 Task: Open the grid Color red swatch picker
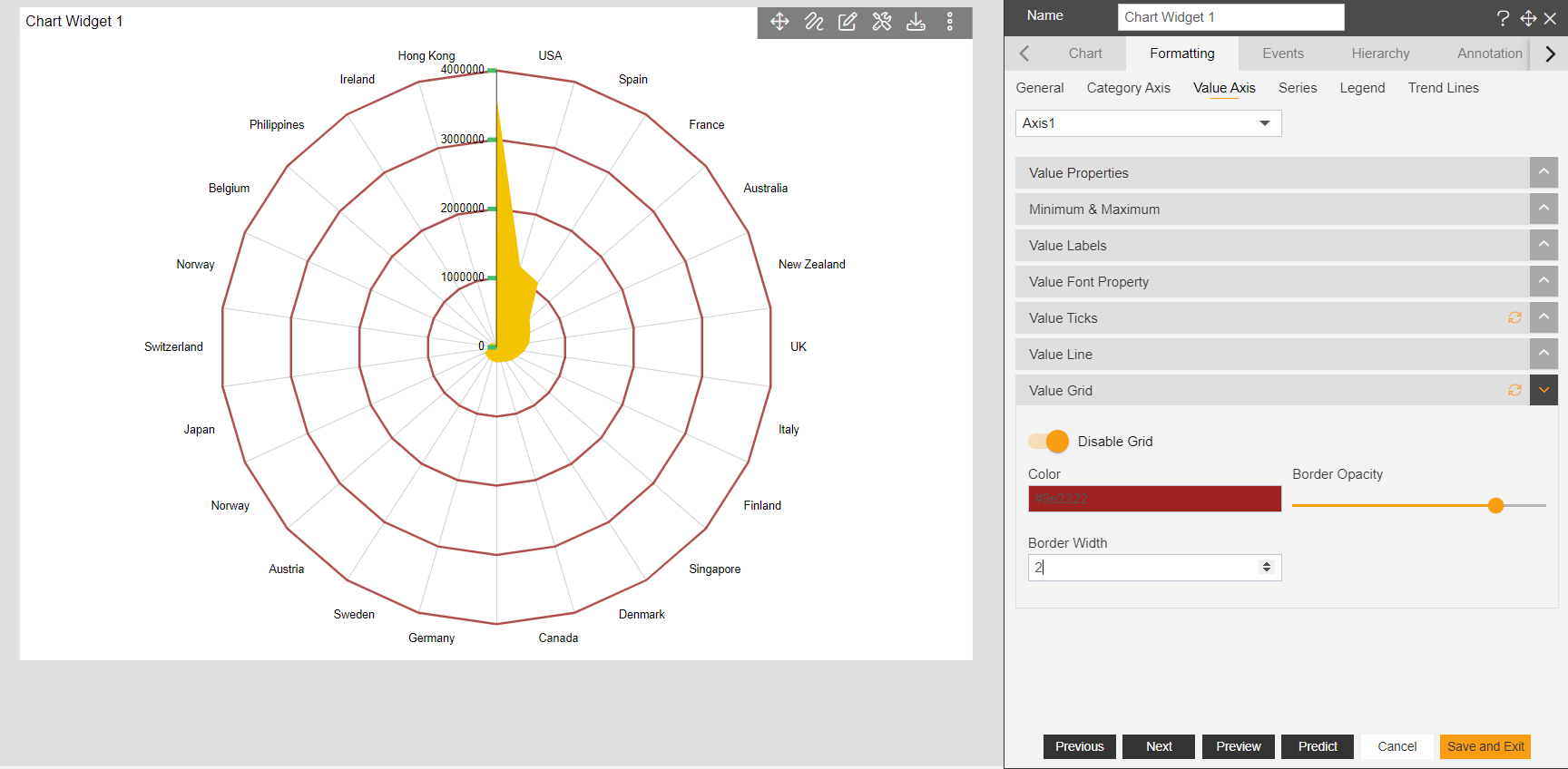(1154, 499)
